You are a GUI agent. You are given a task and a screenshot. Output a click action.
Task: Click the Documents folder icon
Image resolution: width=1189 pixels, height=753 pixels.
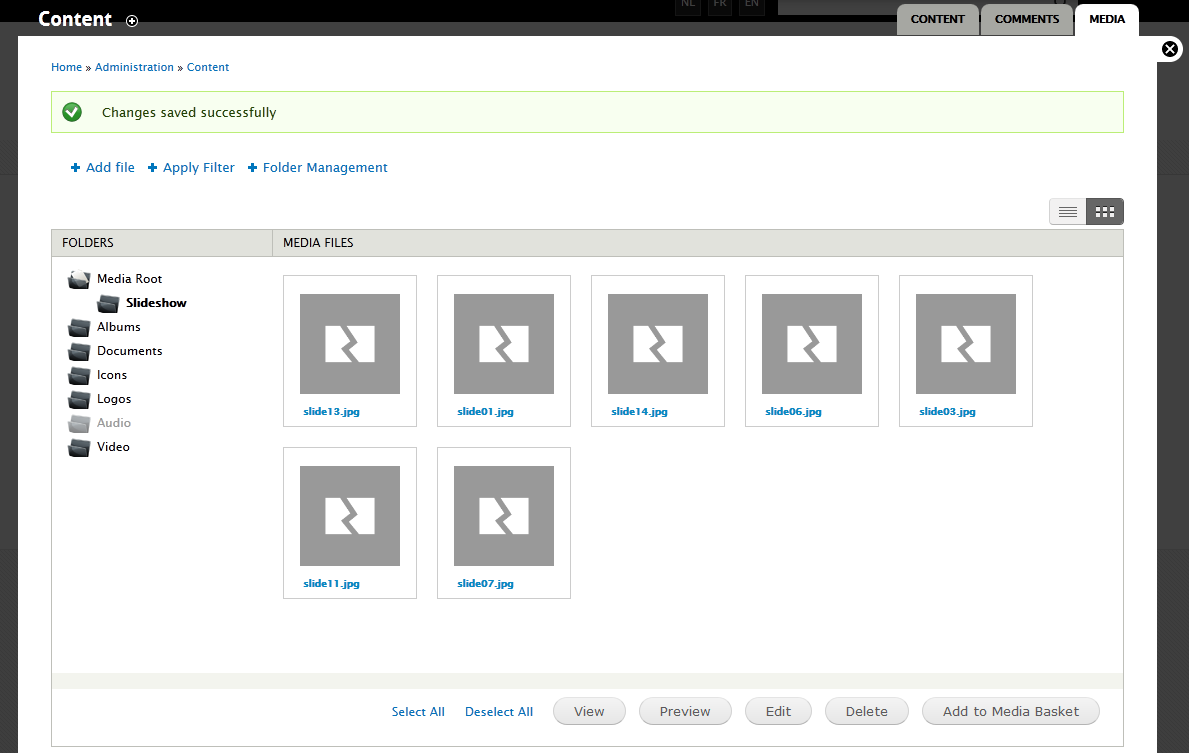click(79, 352)
